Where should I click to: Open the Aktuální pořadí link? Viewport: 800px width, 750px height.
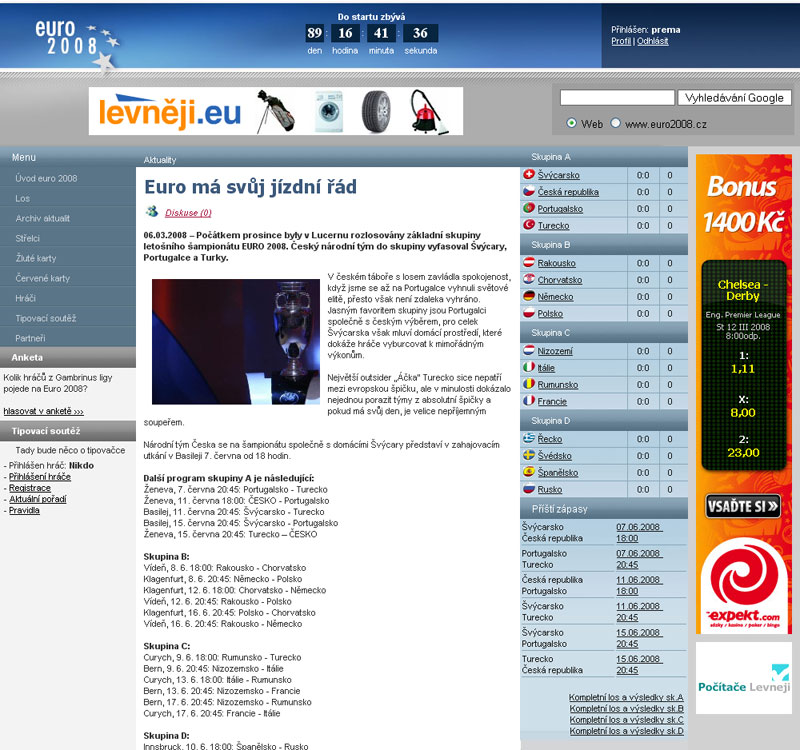pos(38,499)
